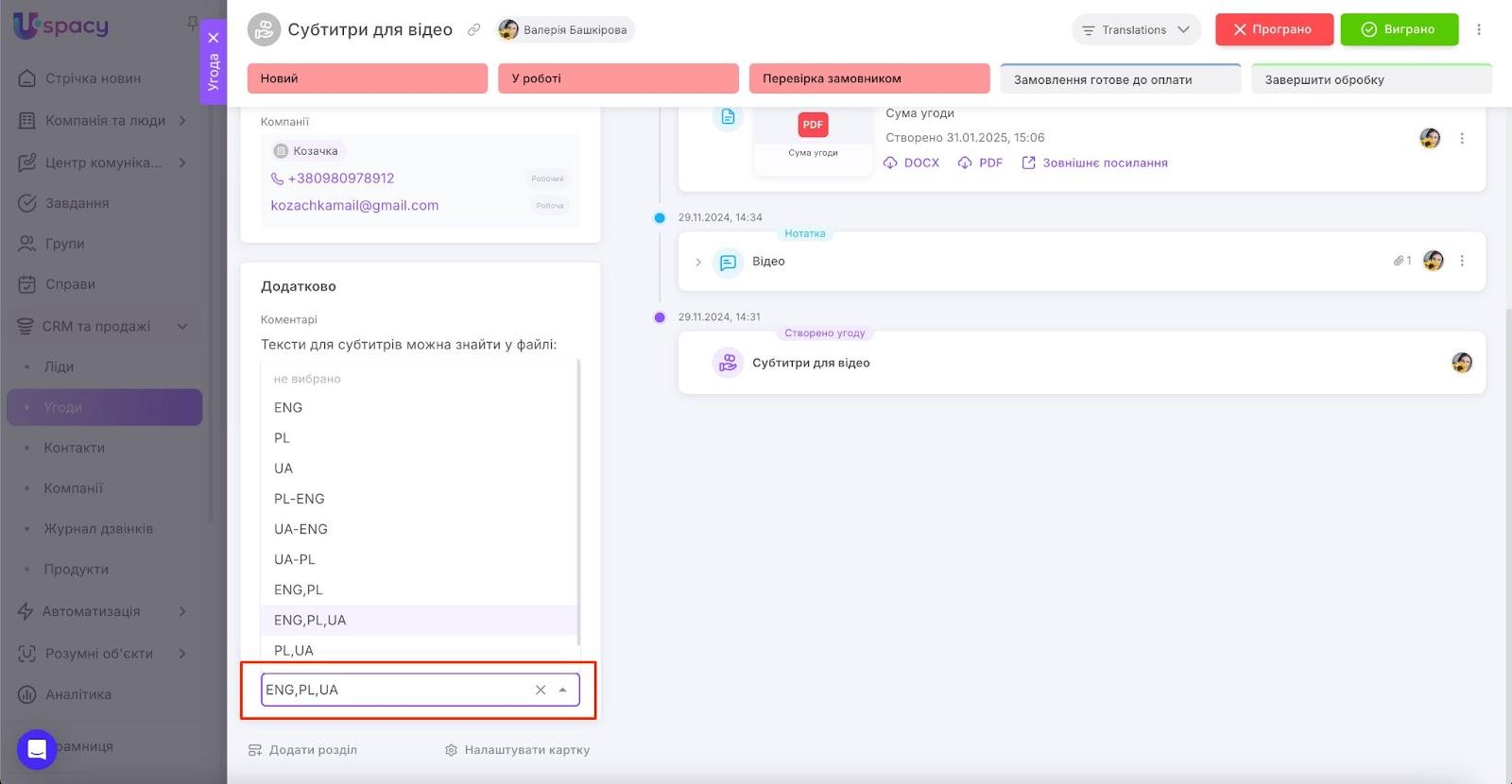1512x784 pixels.
Task: Switch to stage У роботі
Action: [618, 78]
